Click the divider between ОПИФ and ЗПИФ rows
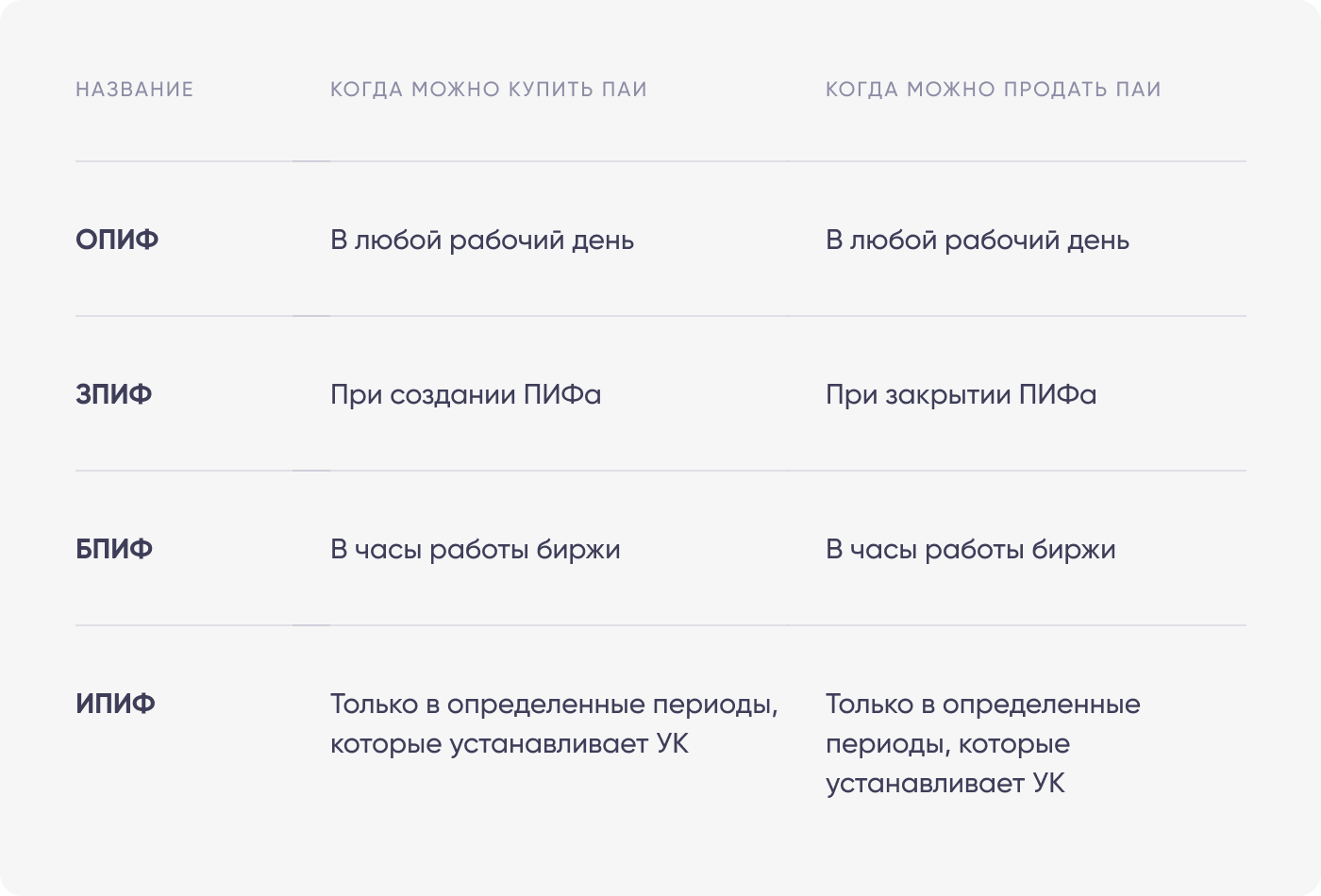This screenshot has width=1321, height=896. click(660, 316)
